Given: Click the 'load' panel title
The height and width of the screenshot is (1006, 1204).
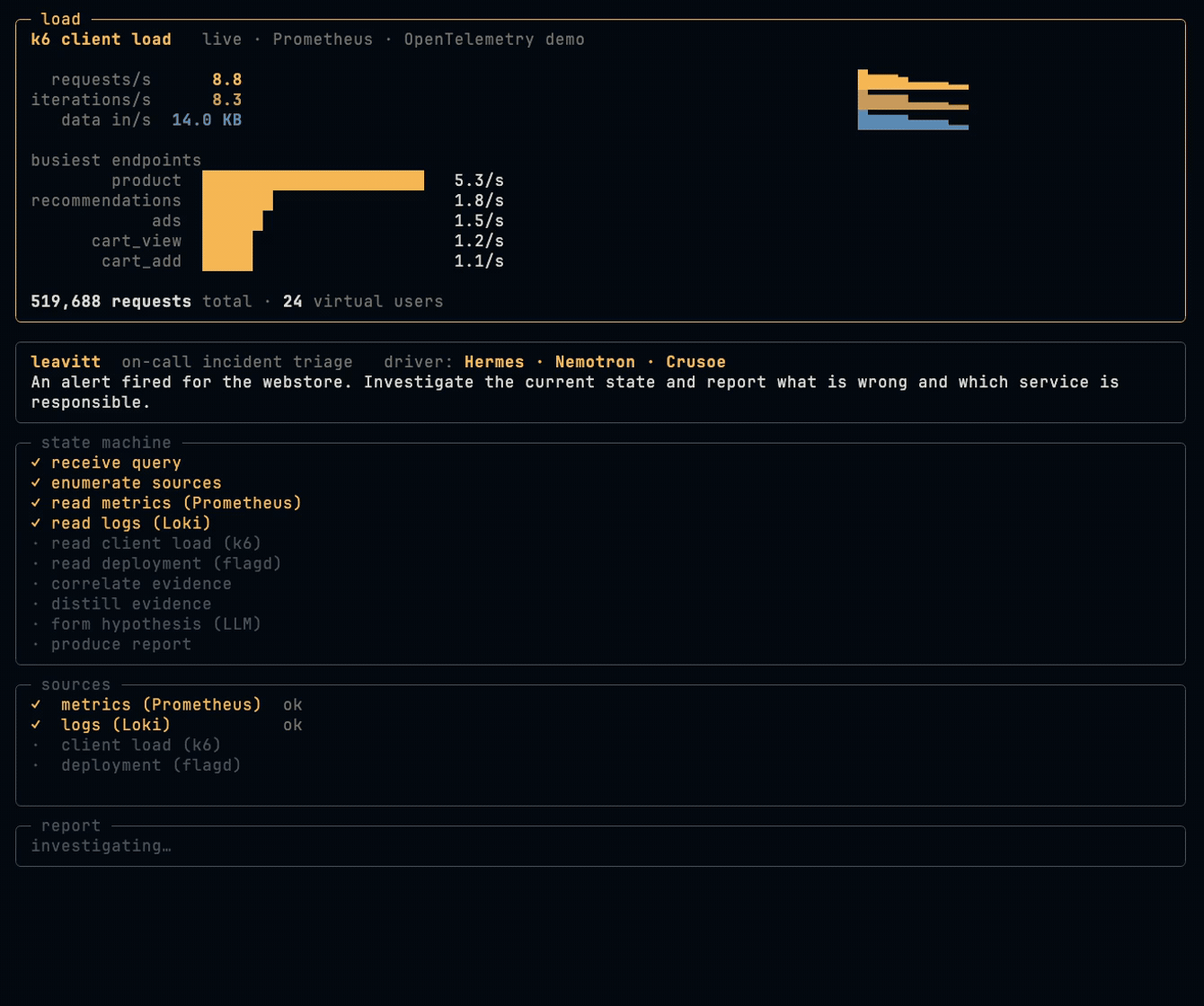Looking at the screenshot, I should click(60, 19).
